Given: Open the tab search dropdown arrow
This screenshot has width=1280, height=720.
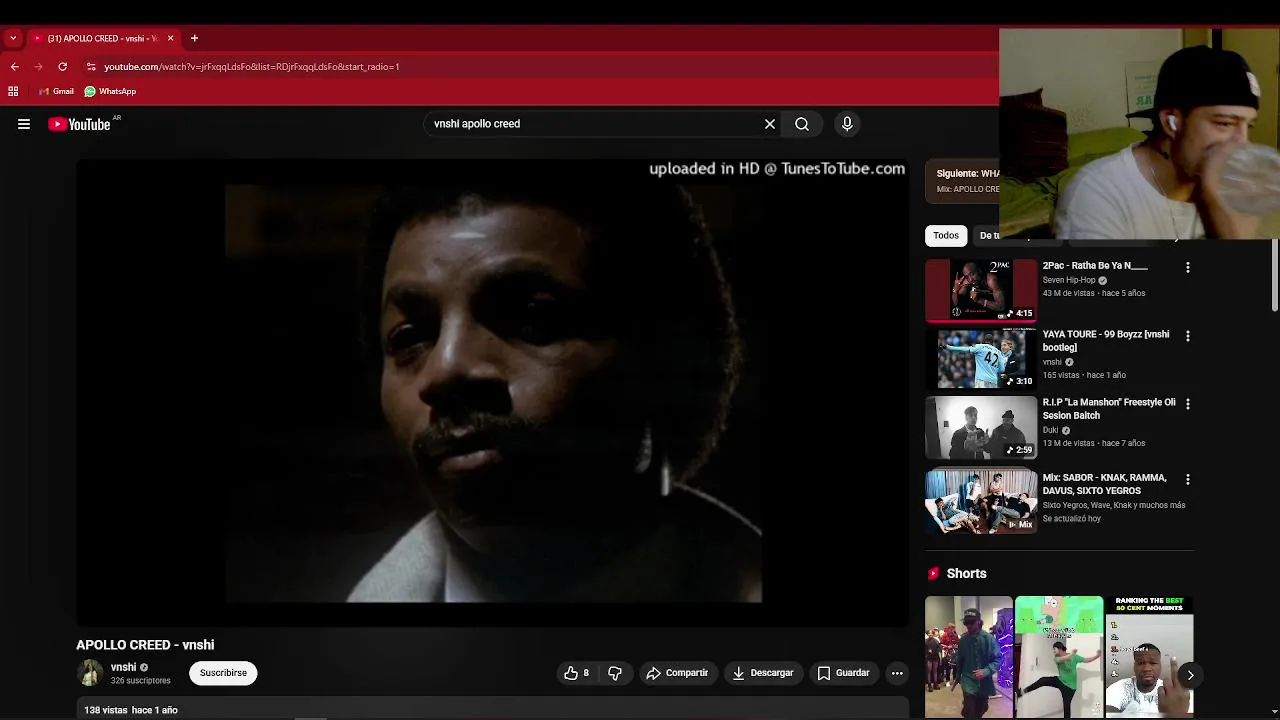Looking at the screenshot, I should click(13, 38).
